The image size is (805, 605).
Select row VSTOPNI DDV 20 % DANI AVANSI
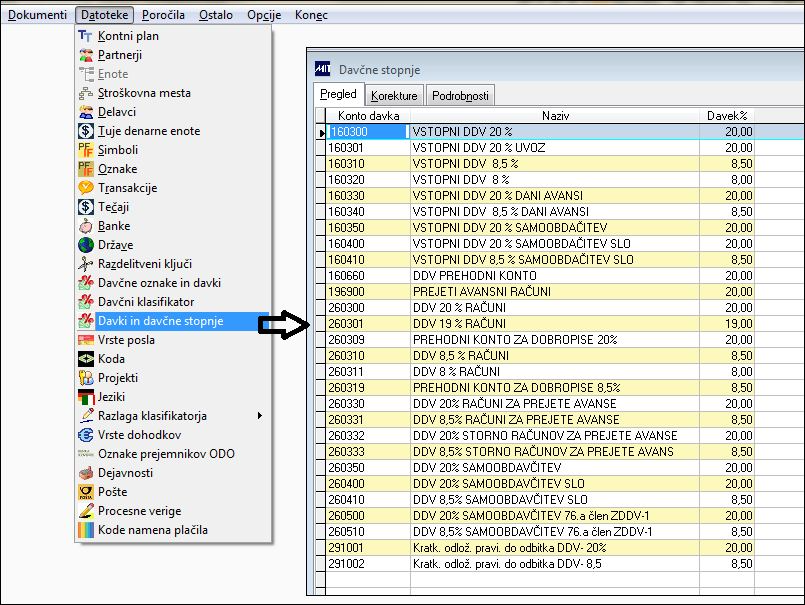pos(540,196)
